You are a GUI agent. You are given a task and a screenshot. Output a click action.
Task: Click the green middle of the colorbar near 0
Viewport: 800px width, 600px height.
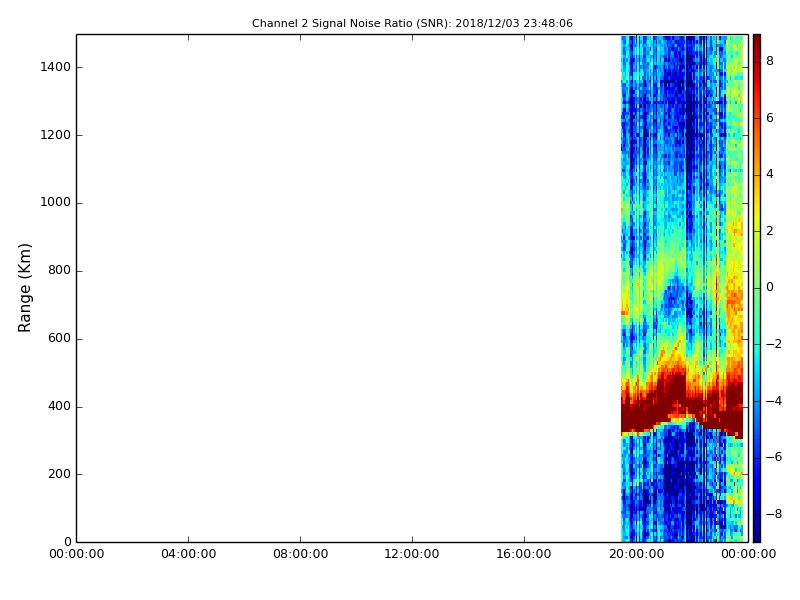tap(757, 287)
